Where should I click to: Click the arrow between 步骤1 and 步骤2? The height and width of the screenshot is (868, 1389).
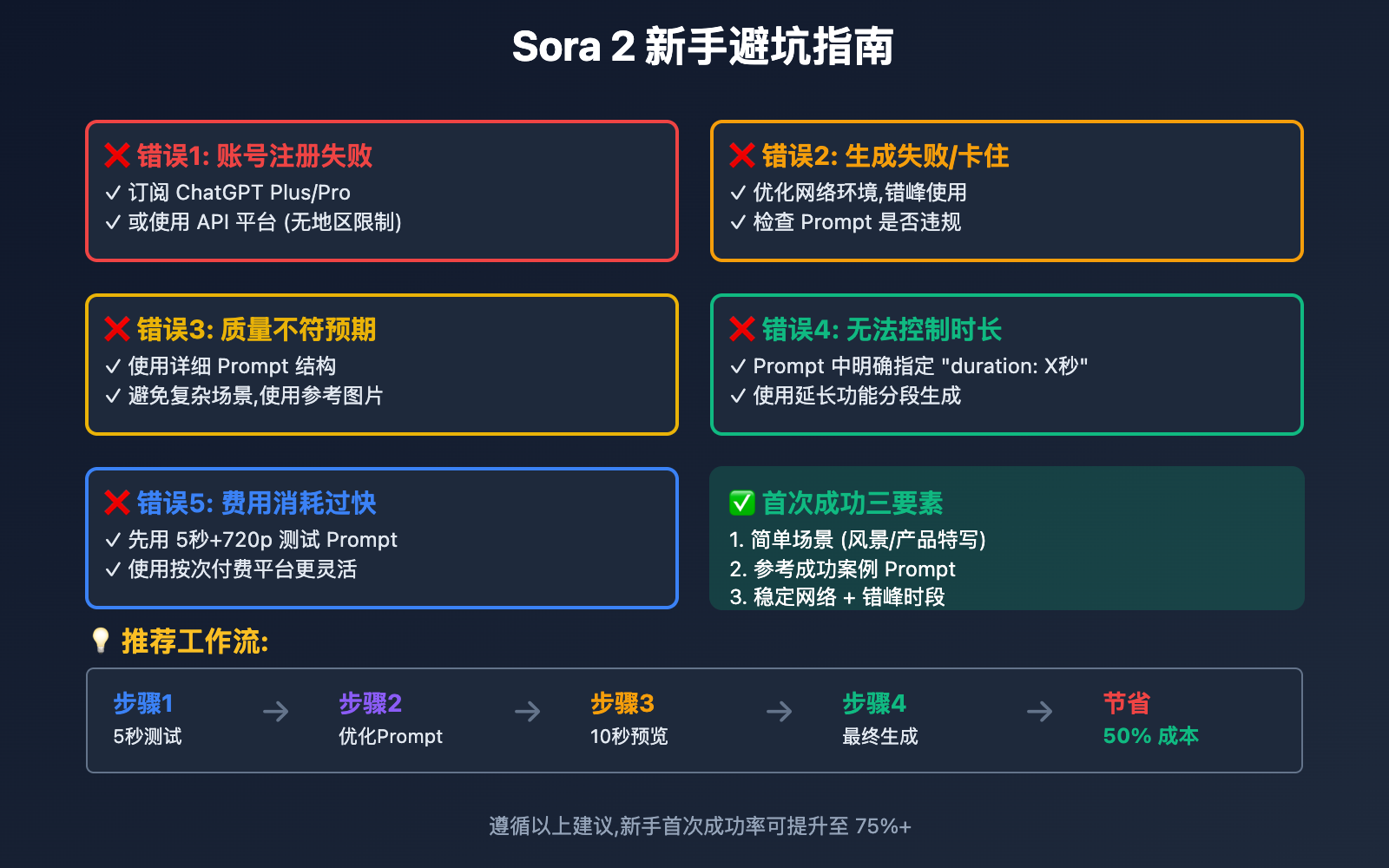pos(276,712)
